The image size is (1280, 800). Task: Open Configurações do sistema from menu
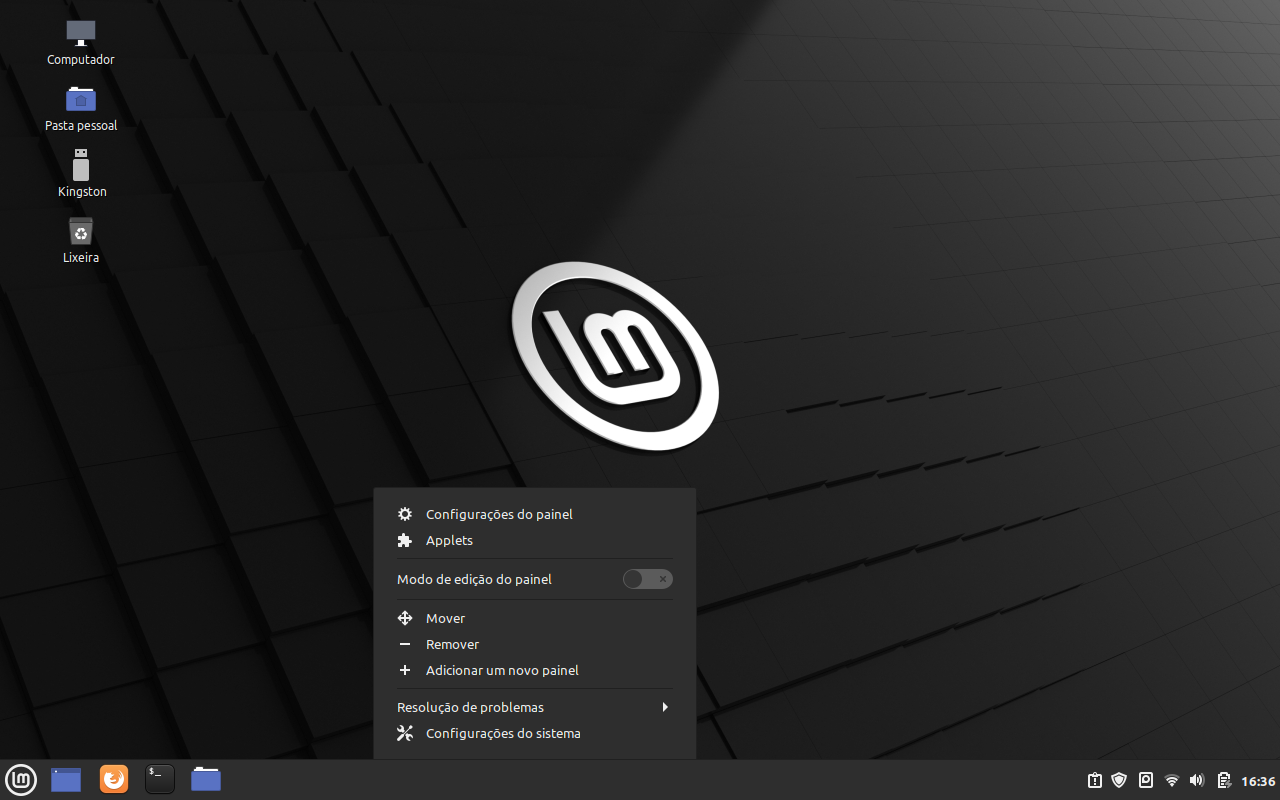click(x=534, y=733)
